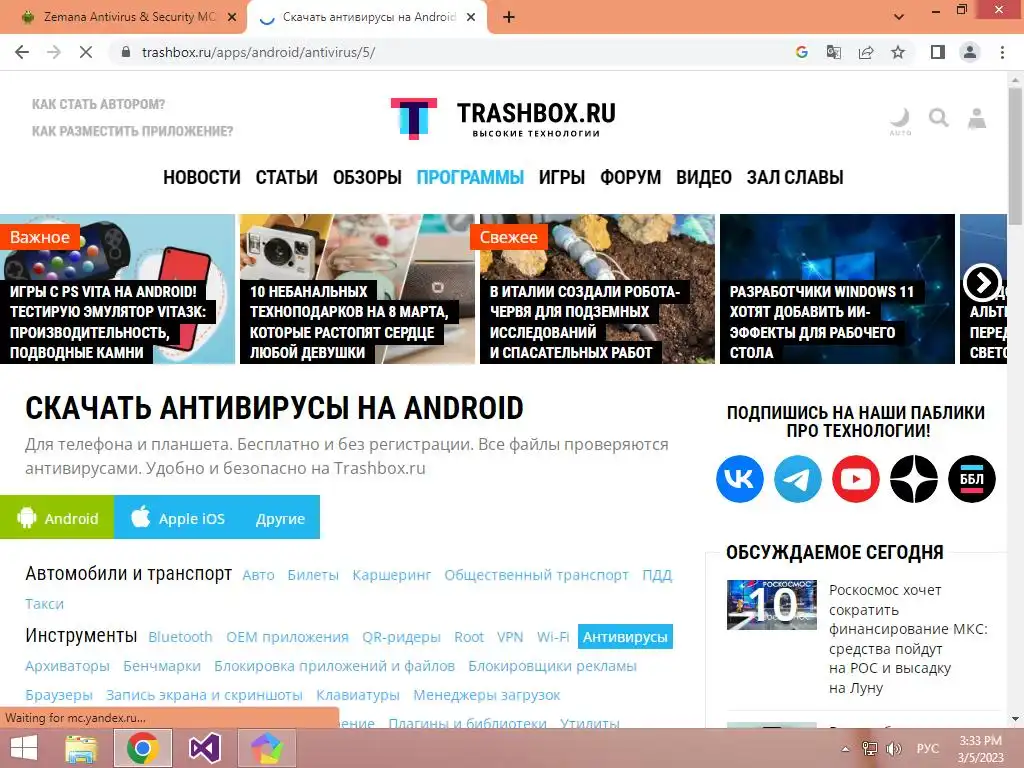Open the site search magnifier icon

tap(938, 118)
